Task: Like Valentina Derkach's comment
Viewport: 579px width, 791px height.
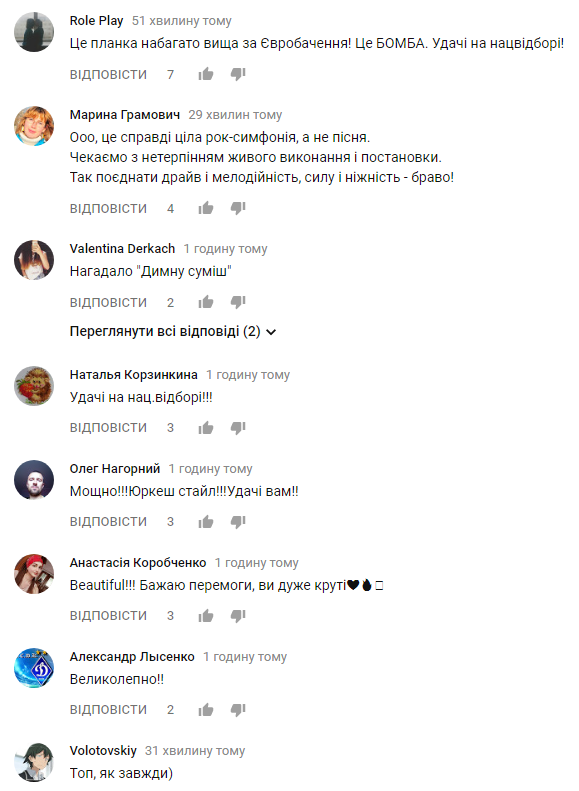Action: pyautogui.click(x=206, y=302)
